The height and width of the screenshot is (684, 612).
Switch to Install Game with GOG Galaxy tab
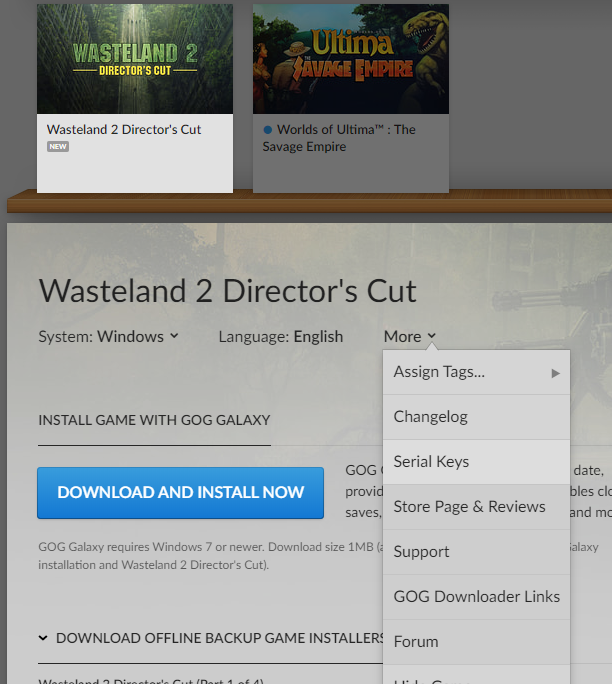[154, 420]
